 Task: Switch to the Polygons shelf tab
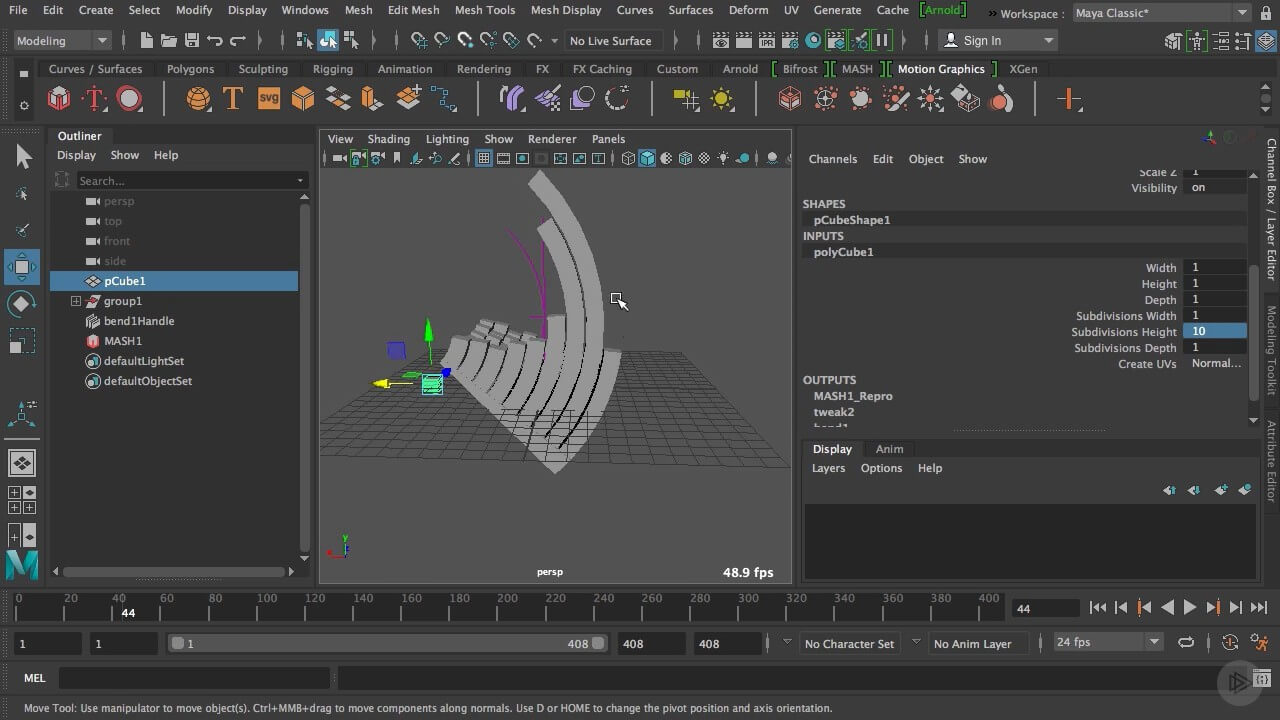pos(190,69)
